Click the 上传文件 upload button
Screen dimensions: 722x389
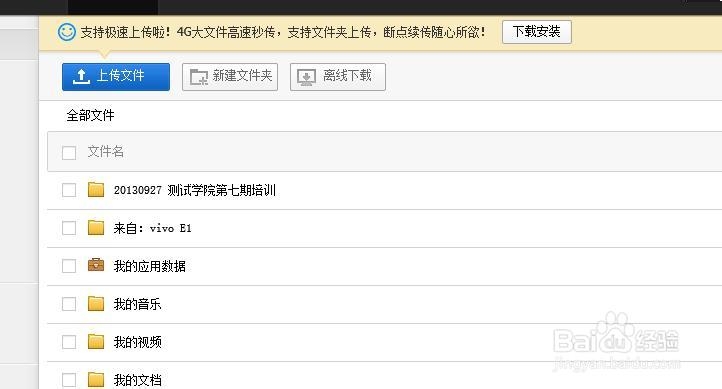pyautogui.click(x=116, y=76)
